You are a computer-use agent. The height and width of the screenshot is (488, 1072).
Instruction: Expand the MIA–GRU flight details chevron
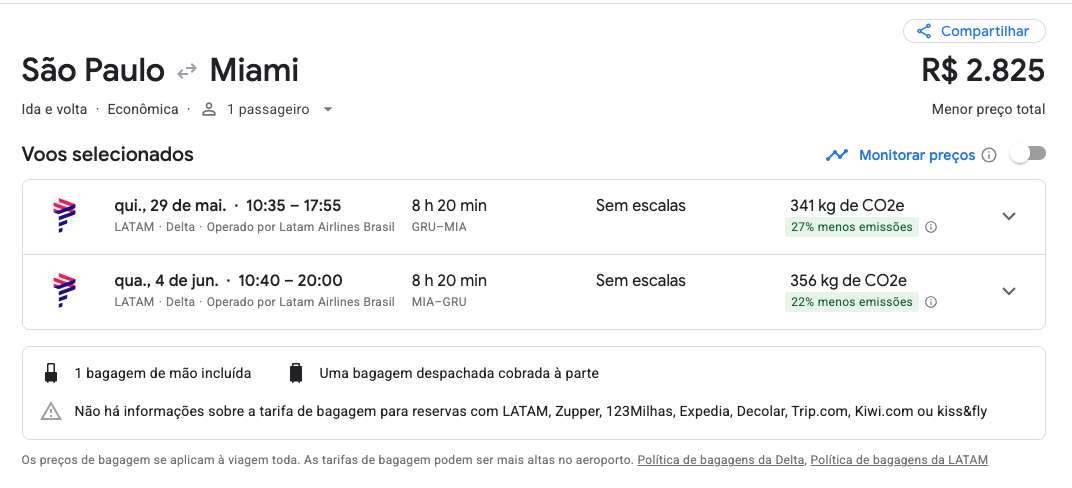click(1009, 291)
